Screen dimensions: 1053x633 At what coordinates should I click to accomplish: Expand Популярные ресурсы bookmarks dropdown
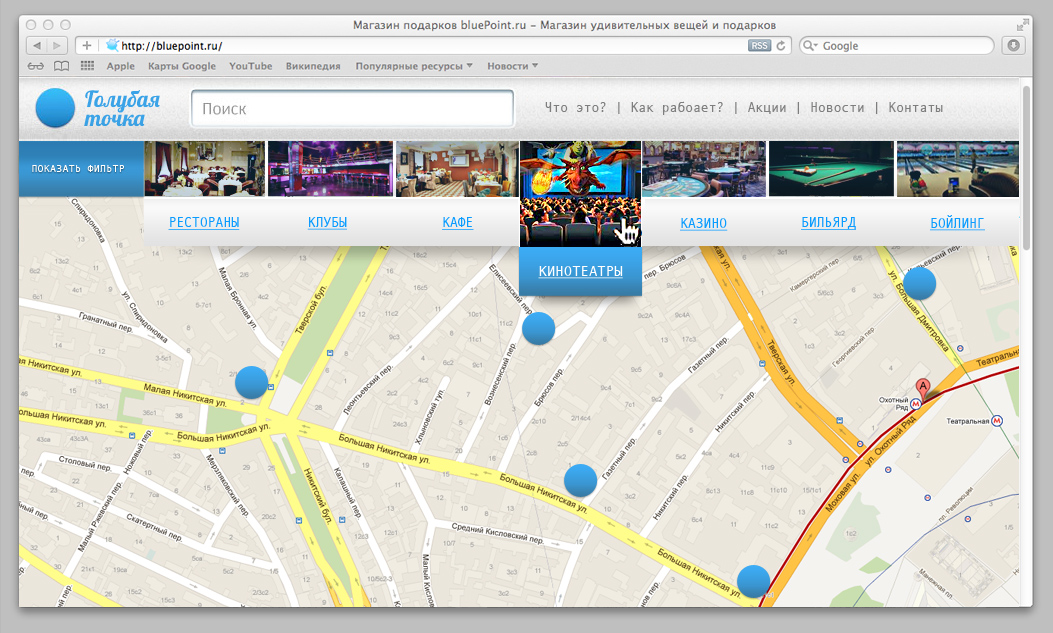coord(414,66)
